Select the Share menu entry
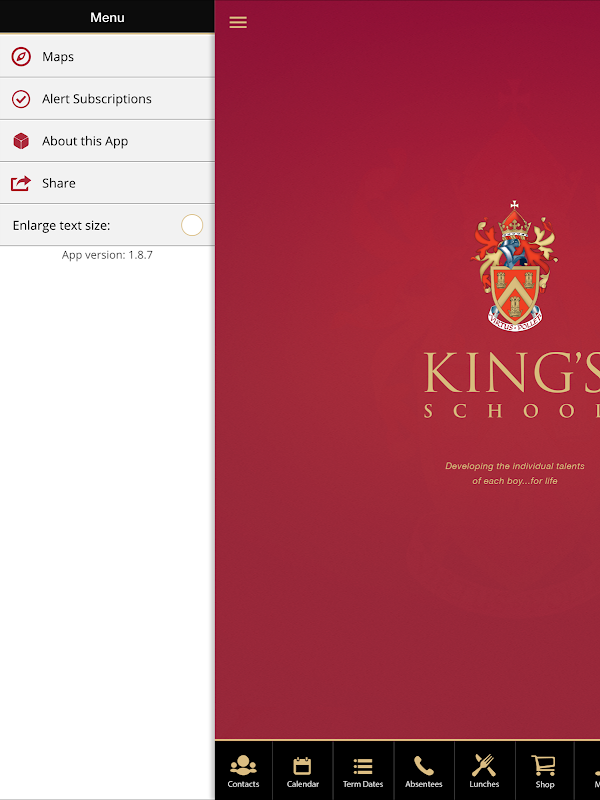 (x=107, y=183)
